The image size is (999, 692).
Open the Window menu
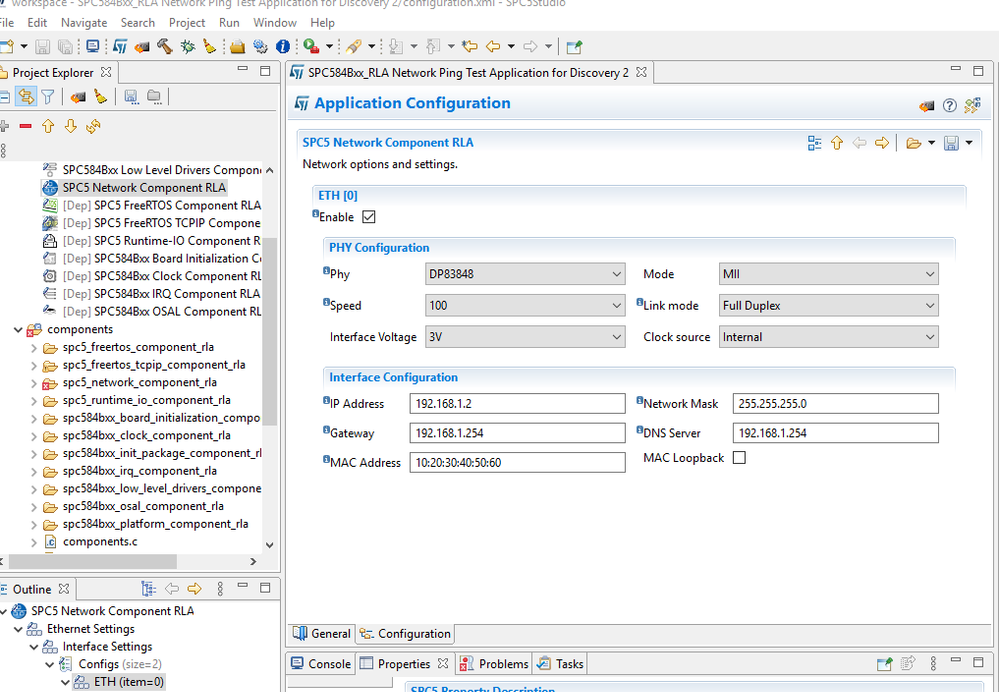(x=275, y=22)
